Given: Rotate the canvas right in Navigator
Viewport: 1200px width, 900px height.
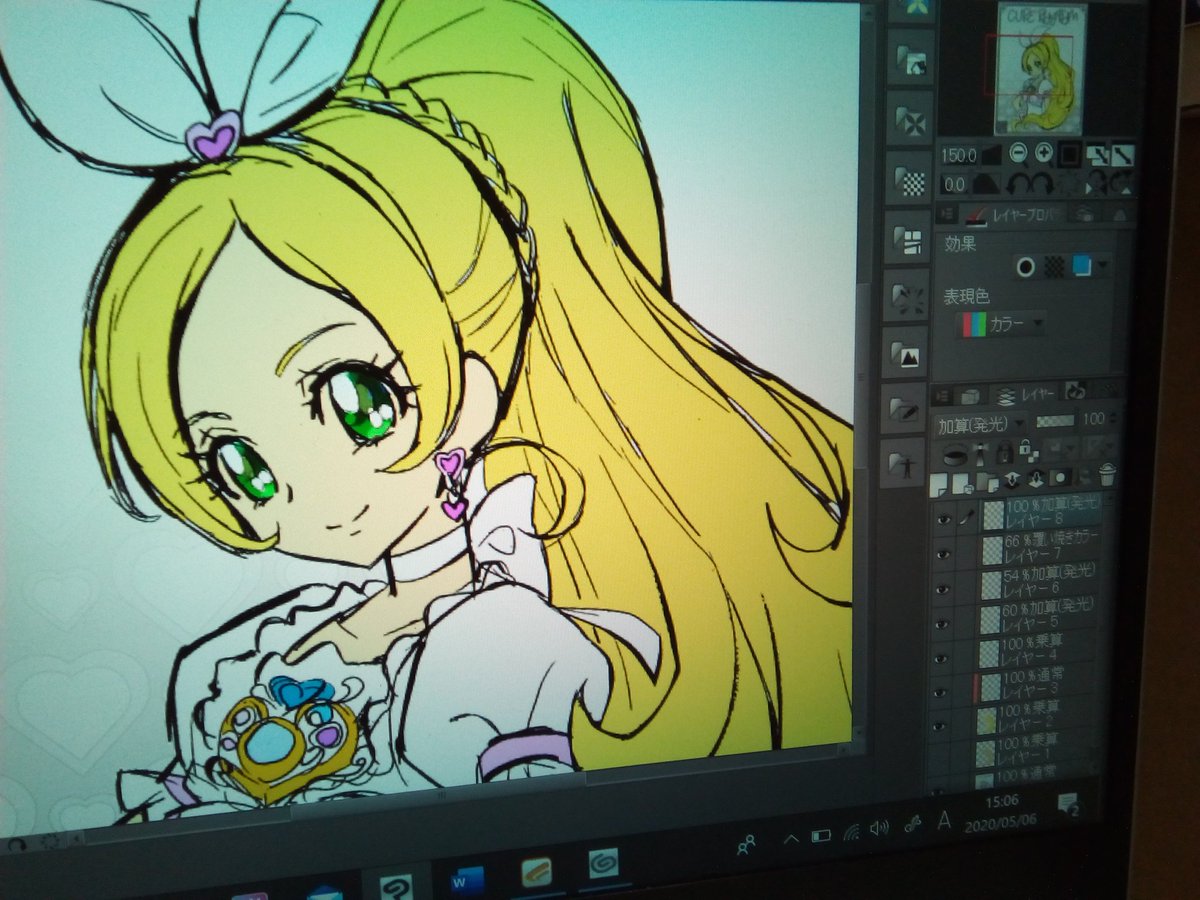Looking at the screenshot, I should pyautogui.click(x=1044, y=185).
